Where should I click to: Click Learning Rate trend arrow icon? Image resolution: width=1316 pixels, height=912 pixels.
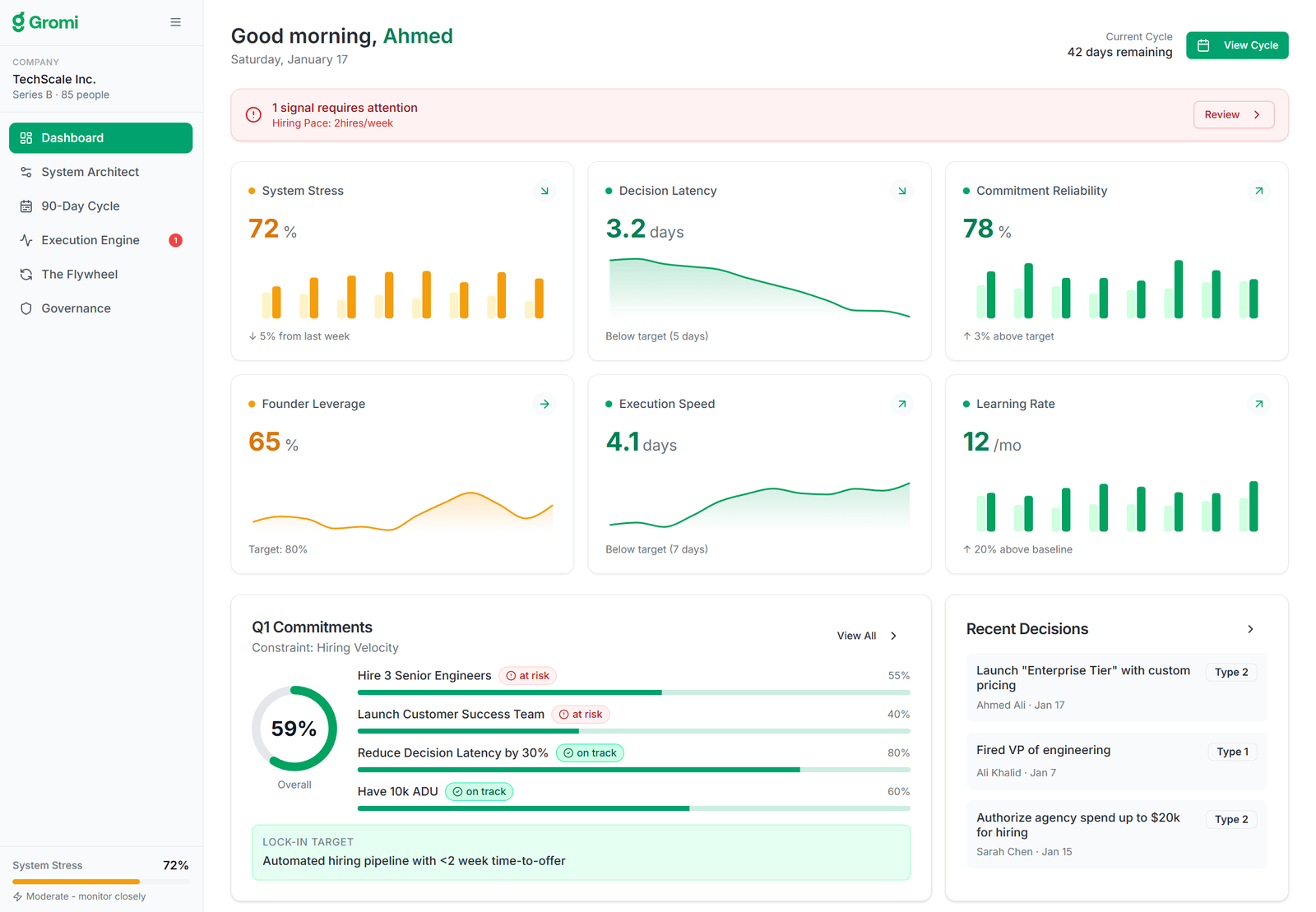coord(1258,404)
